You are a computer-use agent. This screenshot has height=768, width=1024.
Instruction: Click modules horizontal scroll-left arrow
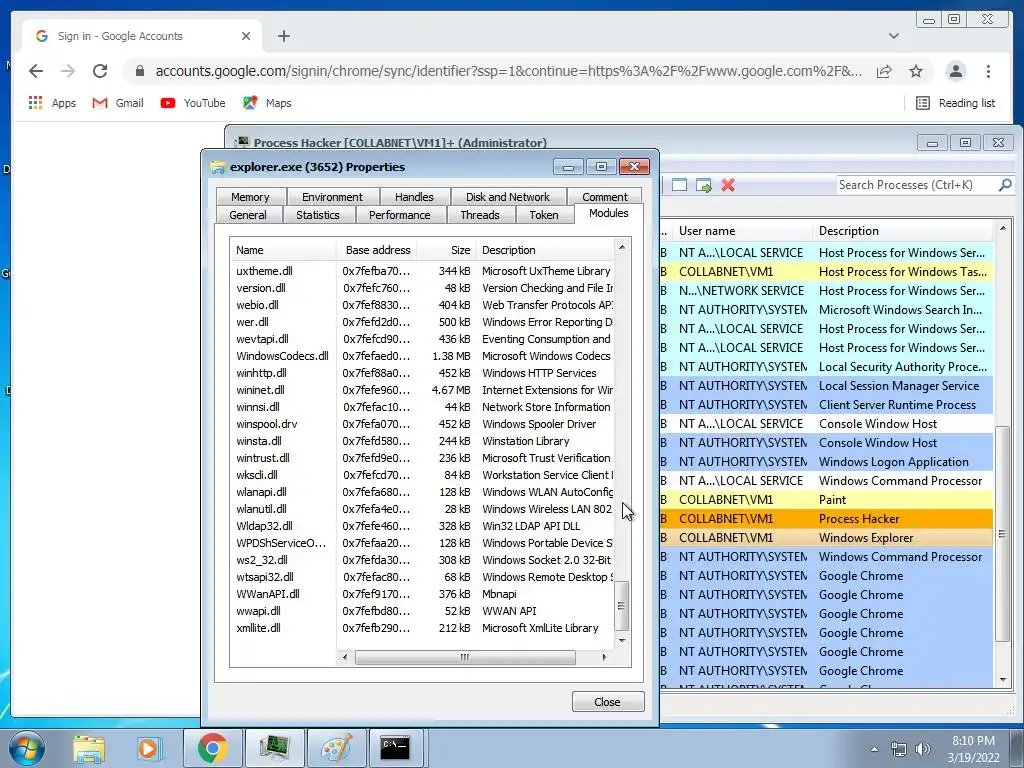(344, 658)
